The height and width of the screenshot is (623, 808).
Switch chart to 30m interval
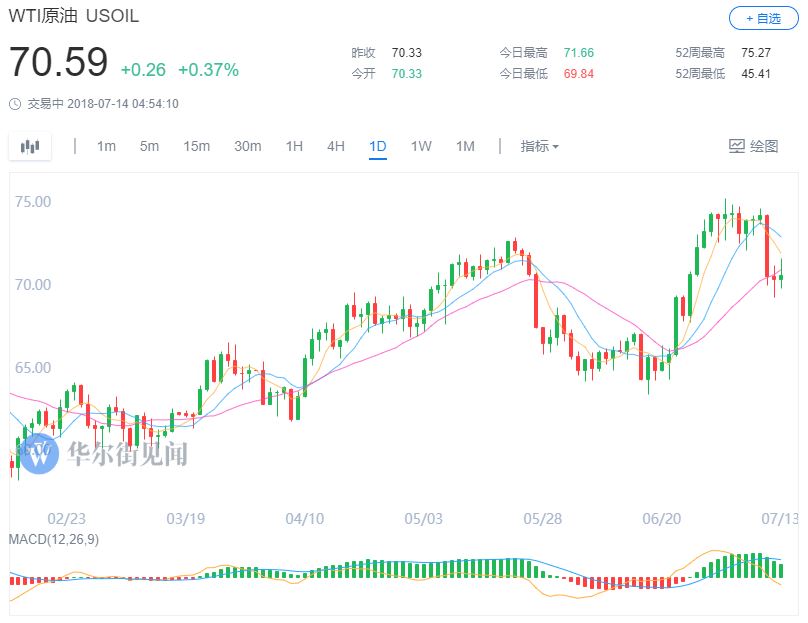click(247, 146)
